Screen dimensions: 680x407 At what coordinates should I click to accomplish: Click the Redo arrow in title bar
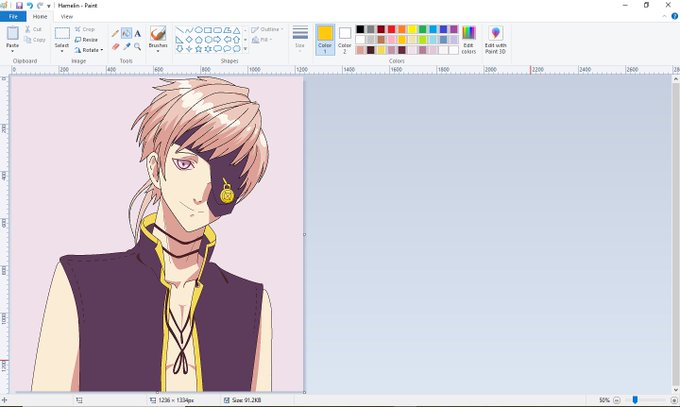[39, 5]
